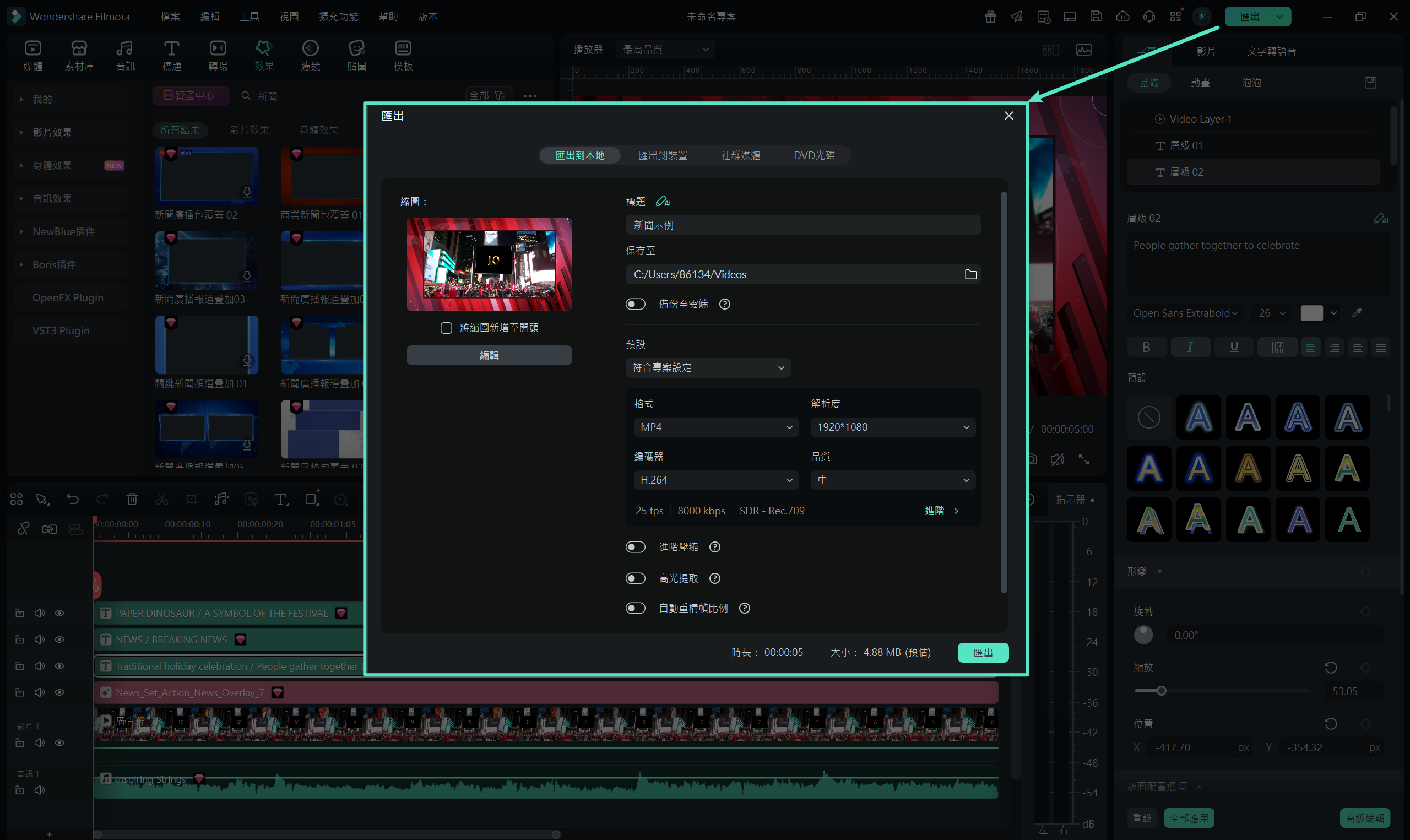Expand the H.264 encoder dropdown

pos(716,480)
